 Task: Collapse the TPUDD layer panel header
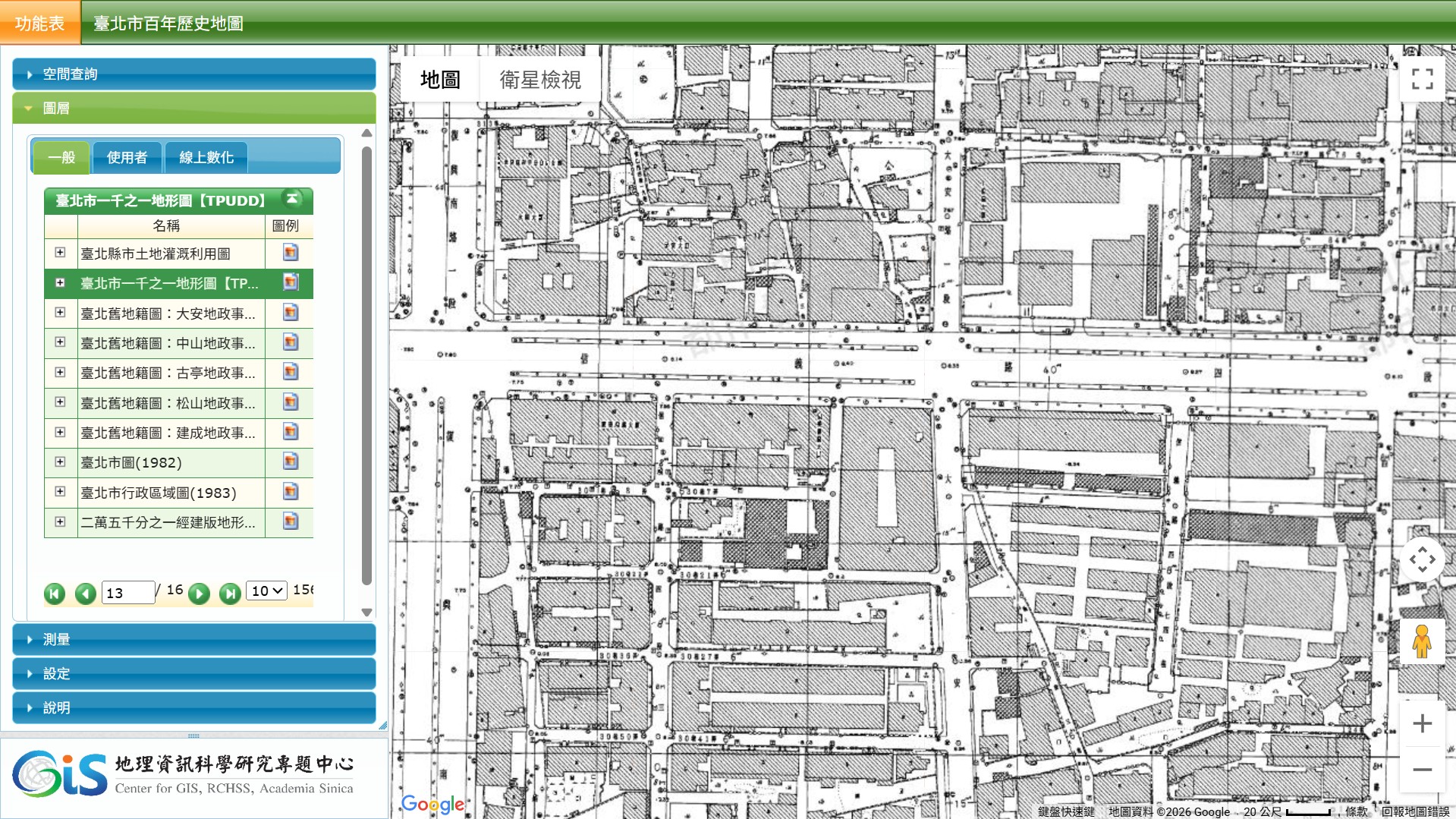pyautogui.click(x=292, y=199)
